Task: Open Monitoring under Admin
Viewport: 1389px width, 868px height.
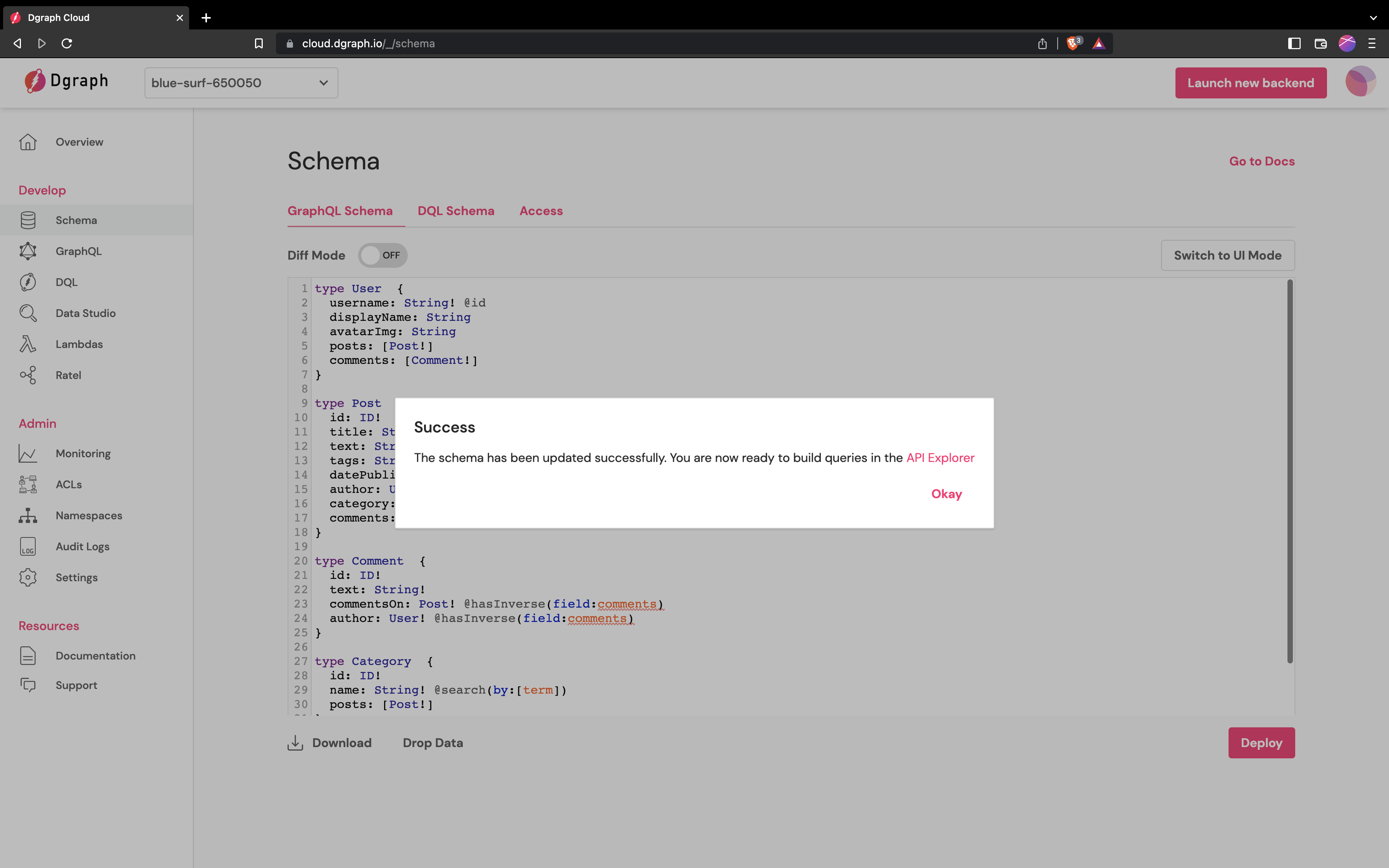Action: (x=83, y=453)
